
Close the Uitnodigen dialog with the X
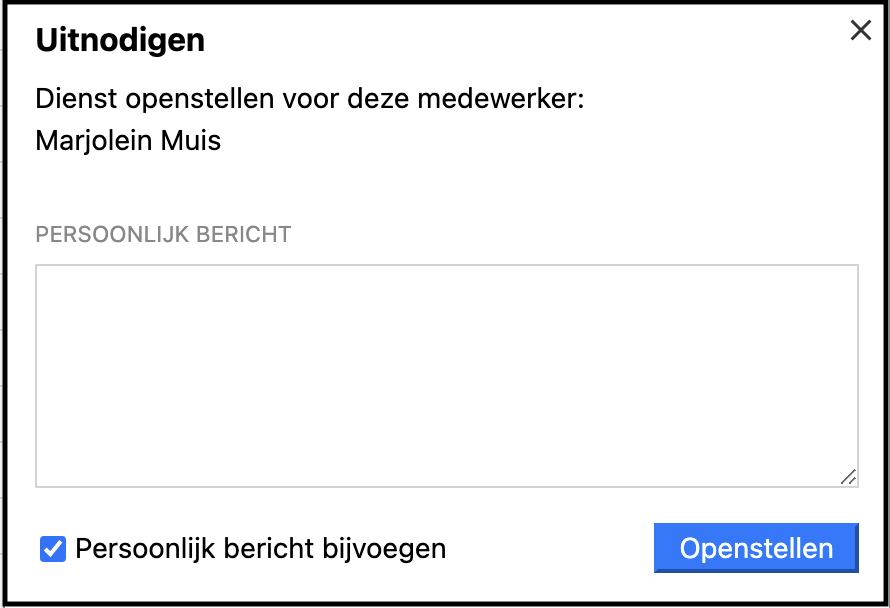860,31
